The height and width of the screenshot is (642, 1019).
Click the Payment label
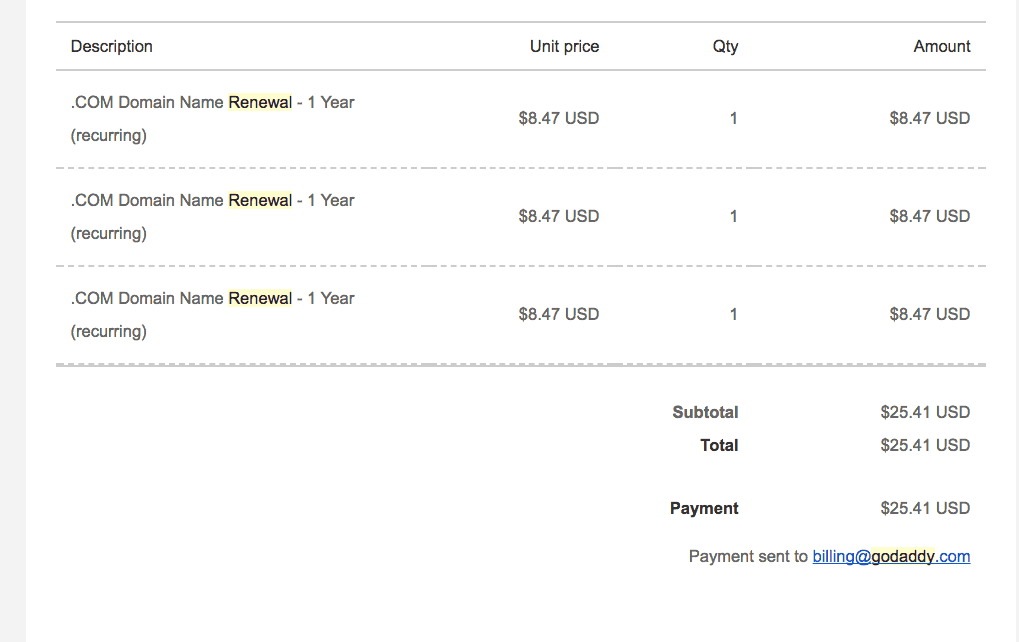pyautogui.click(x=704, y=509)
